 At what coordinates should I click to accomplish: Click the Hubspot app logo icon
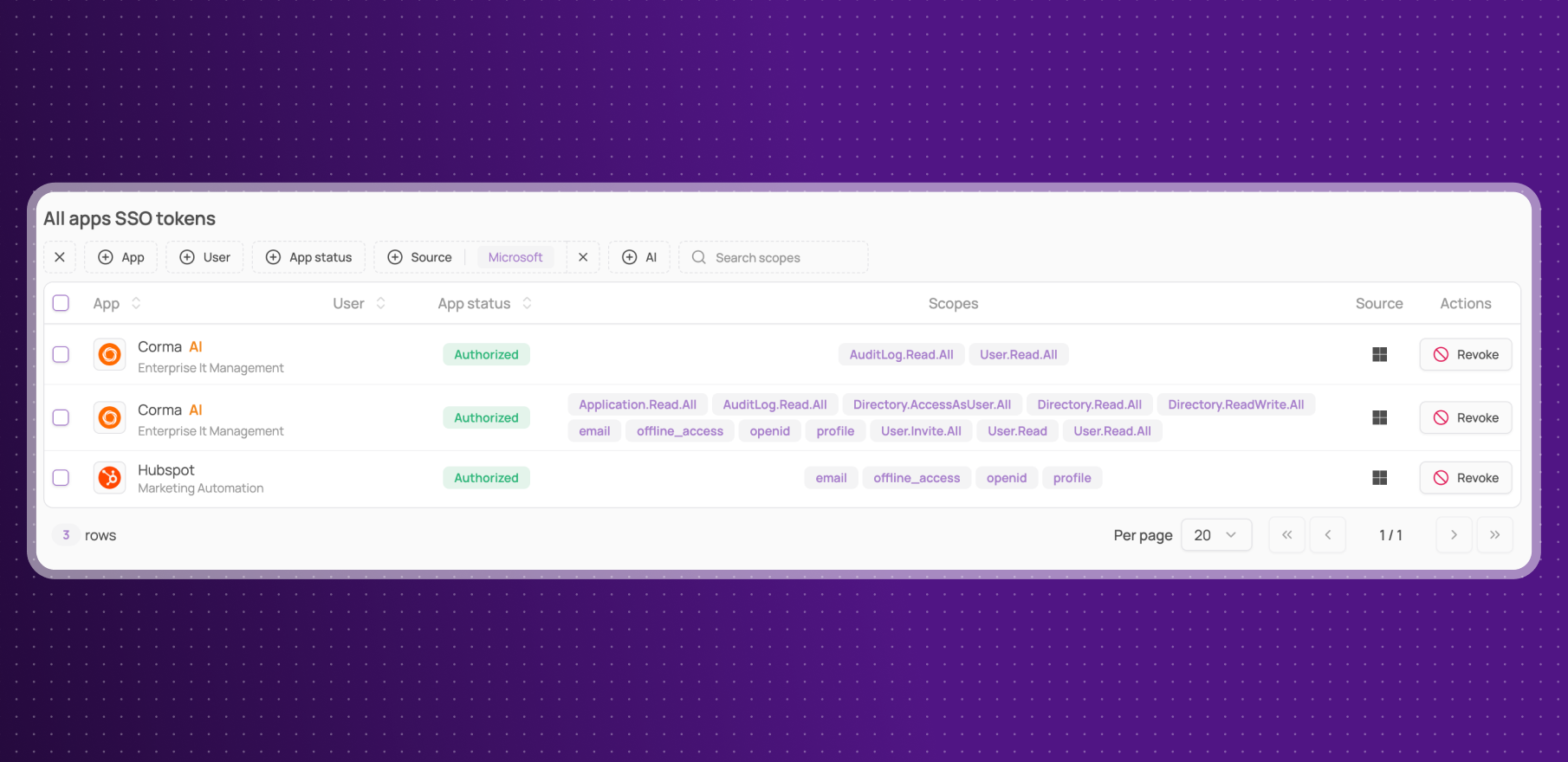tap(110, 478)
